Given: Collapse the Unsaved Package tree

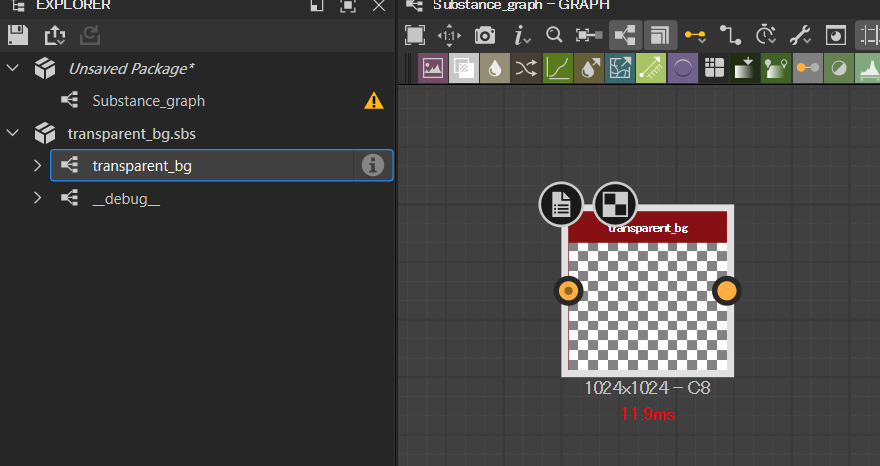Looking at the screenshot, I should [x=14, y=69].
